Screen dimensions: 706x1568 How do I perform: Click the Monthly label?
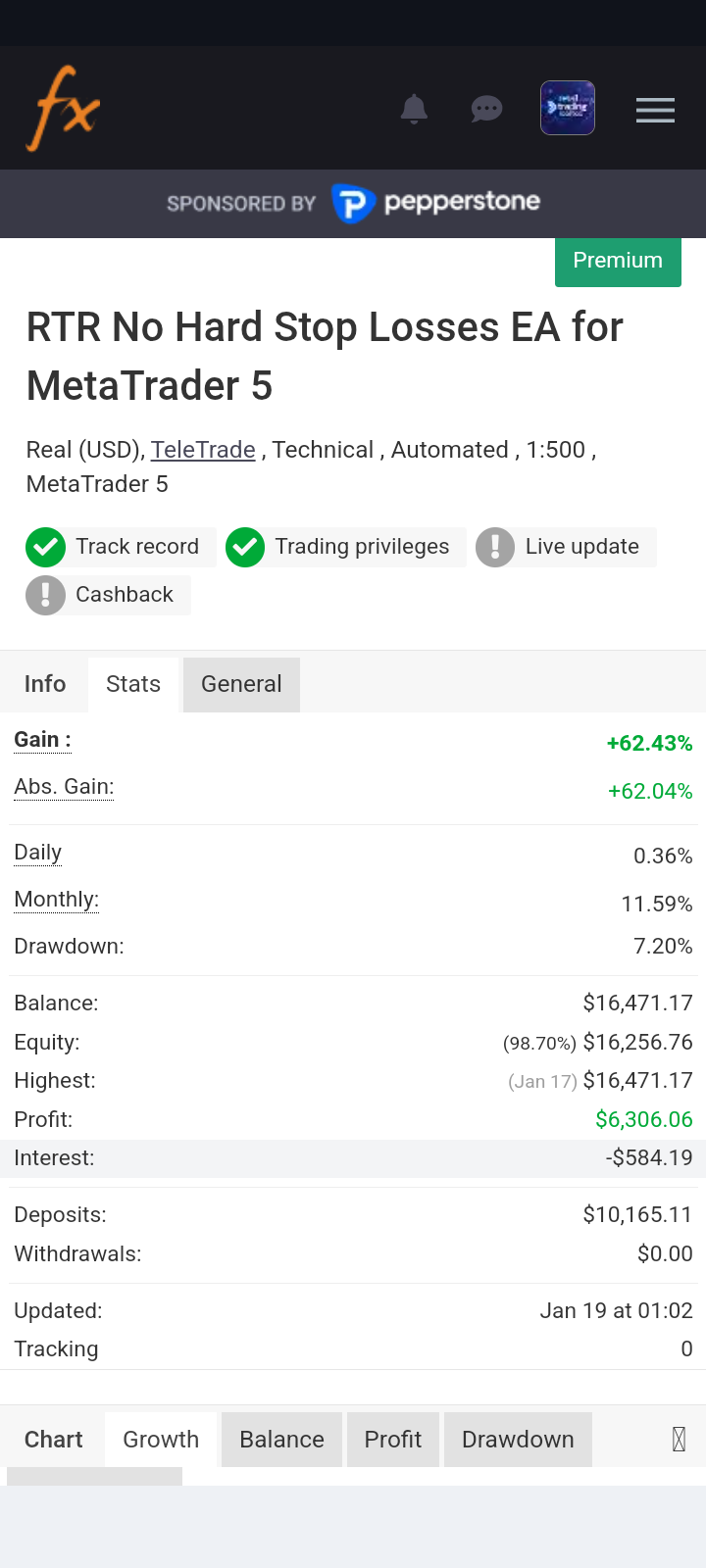(x=57, y=900)
